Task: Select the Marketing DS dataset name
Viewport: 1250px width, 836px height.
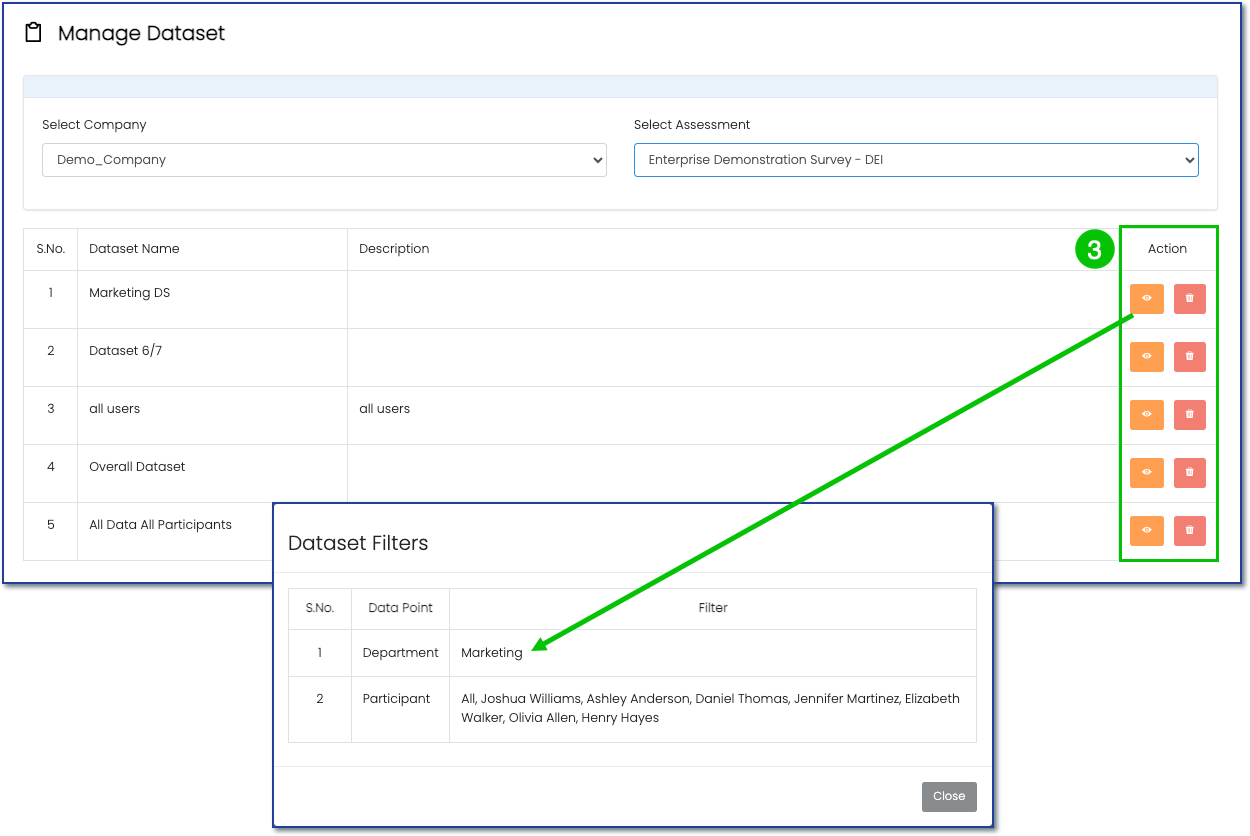Action: pyautogui.click(x=129, y=293)
